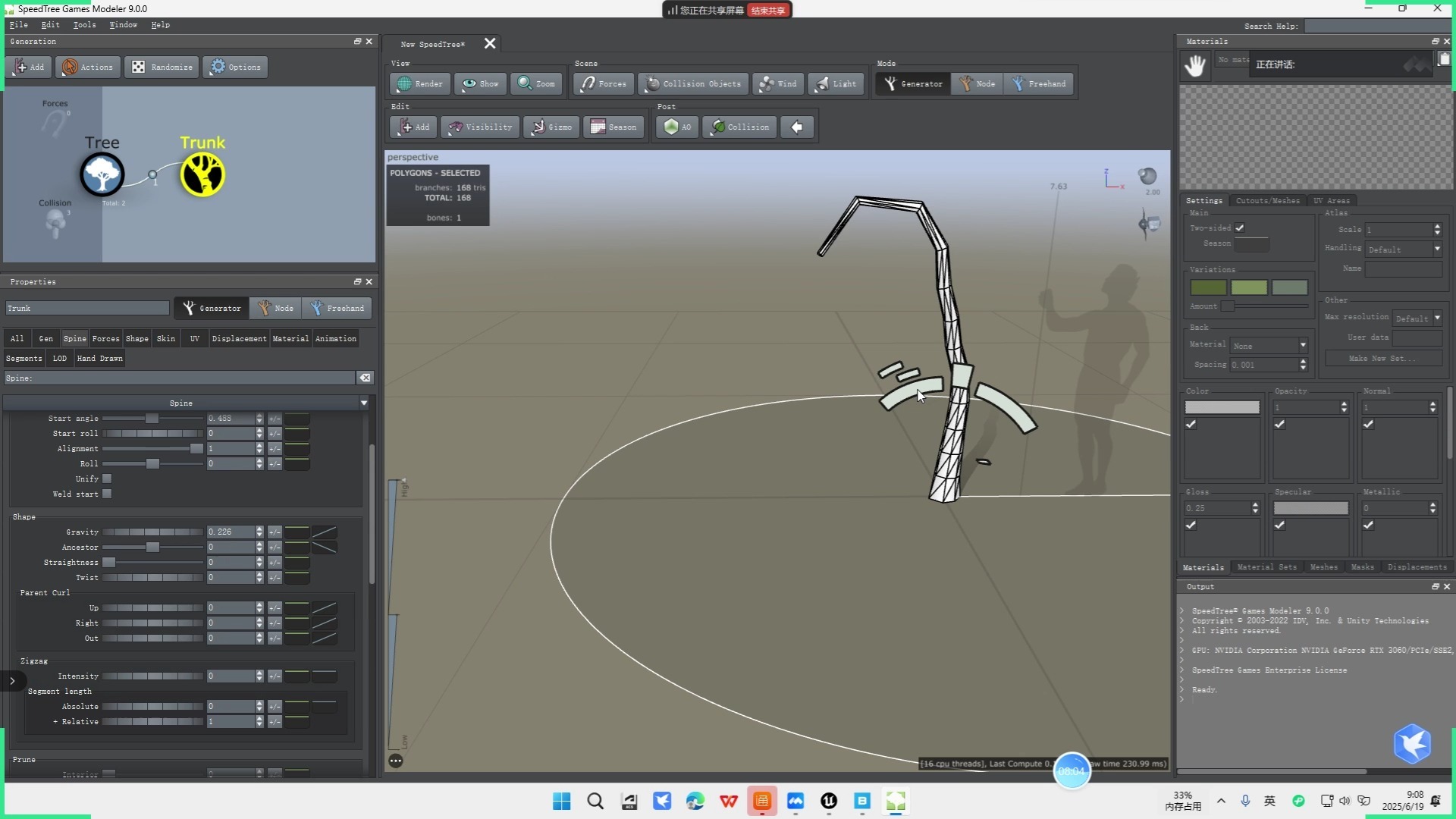Viewport: 1456px width, 819px height.
Task: Click the Atlas Scale stepper arrows
Action: point(1437,229)
